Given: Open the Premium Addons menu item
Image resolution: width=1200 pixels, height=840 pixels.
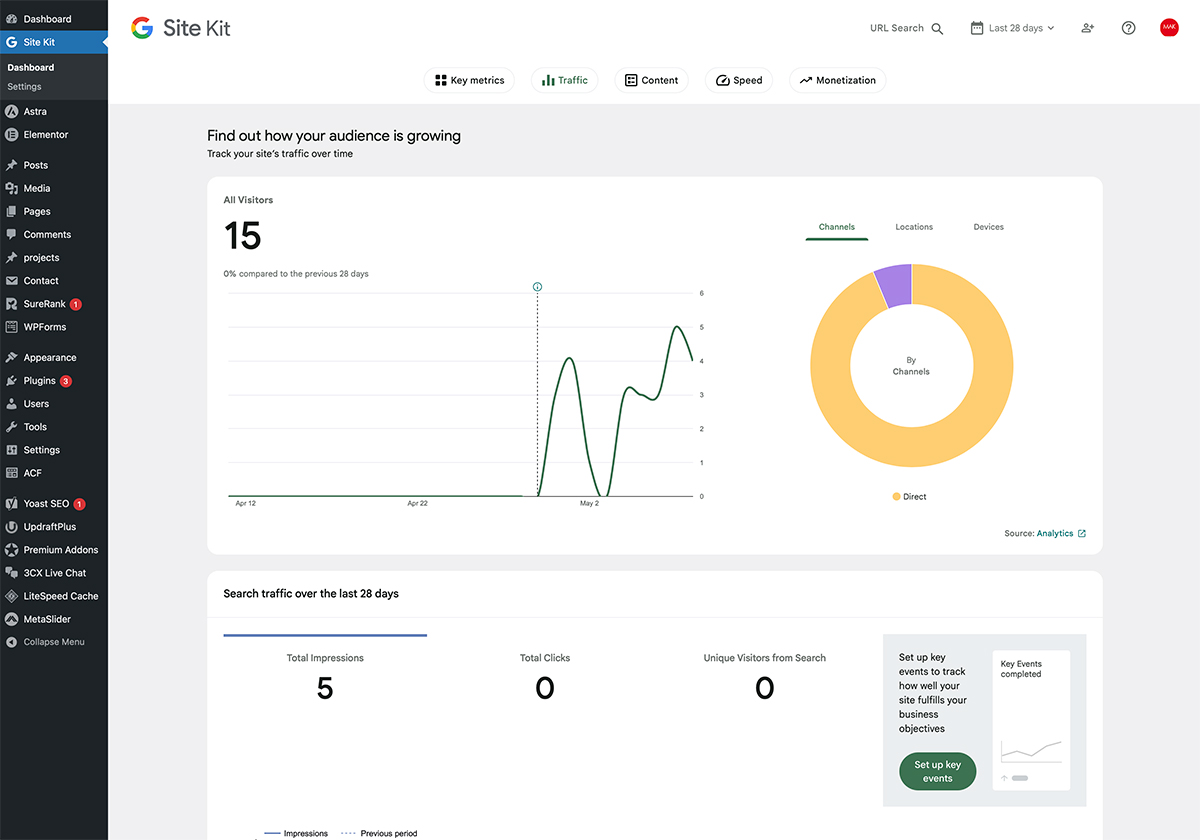Looking at the screenshot, I should point(54,550).
